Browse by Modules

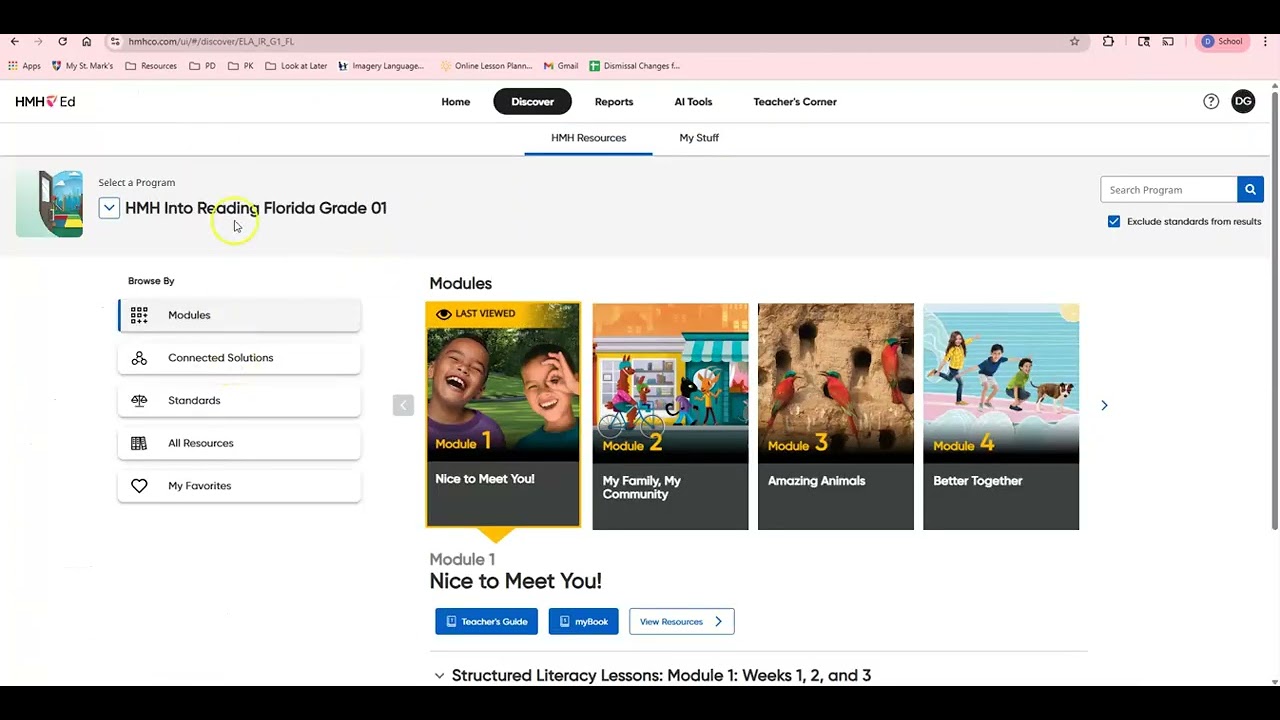[x=239, y=315]
